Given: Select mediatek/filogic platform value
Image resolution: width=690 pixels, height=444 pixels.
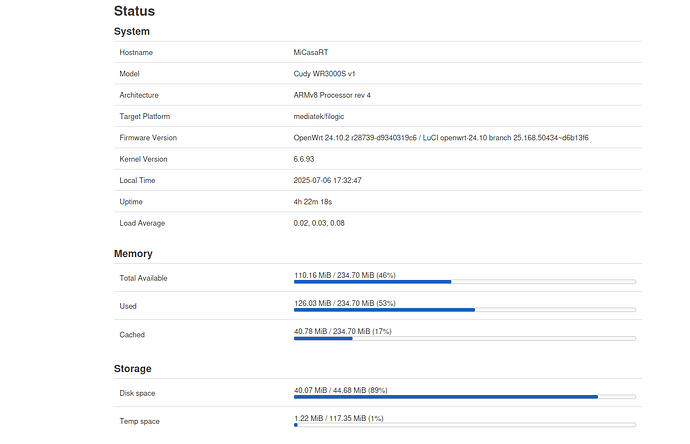Looking at the screenshot, I should point(319,117).
